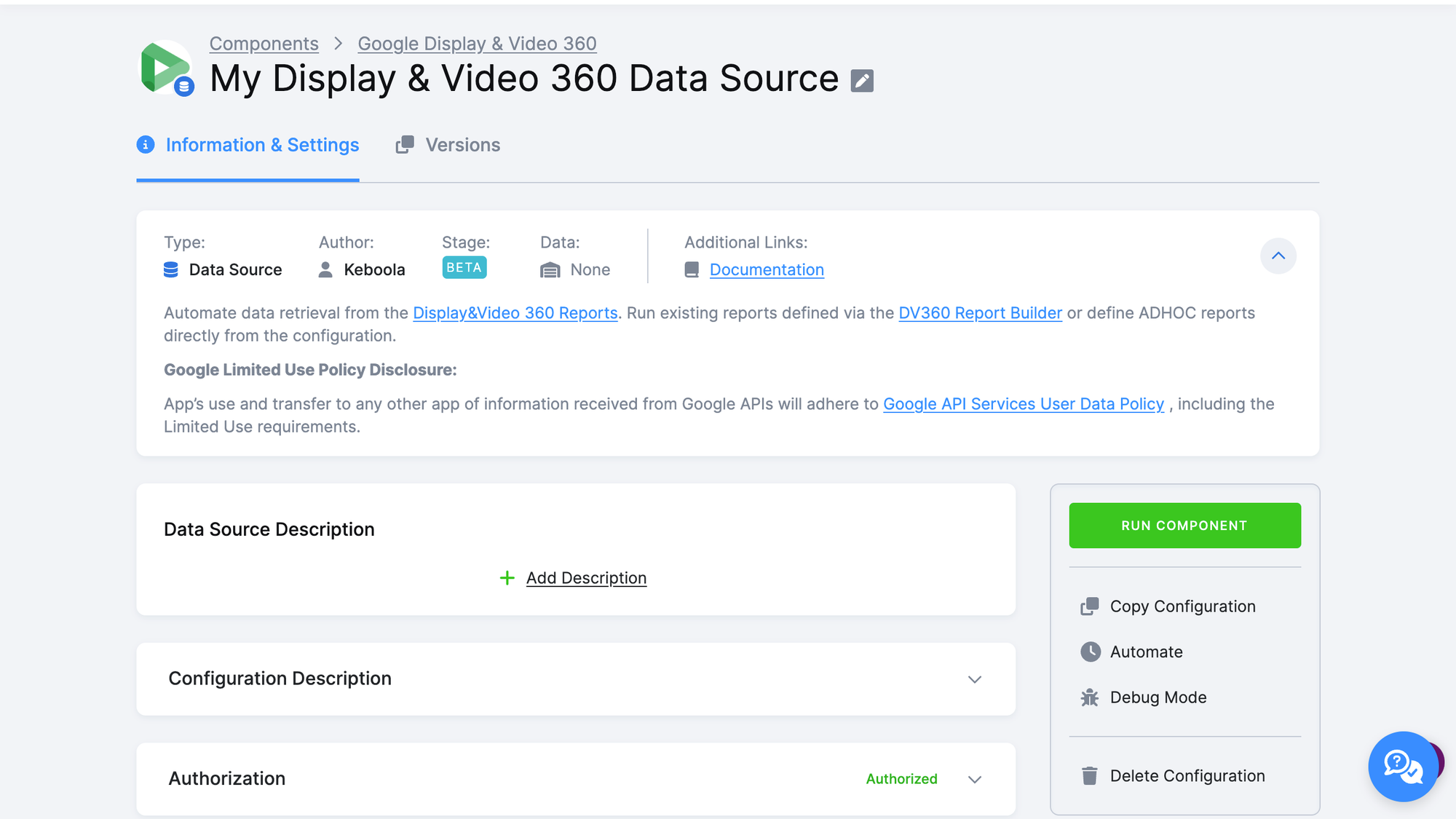Select the Information & Settings tab
Viewport: 1456px width, 819px height.
click(x=262, y=145)
